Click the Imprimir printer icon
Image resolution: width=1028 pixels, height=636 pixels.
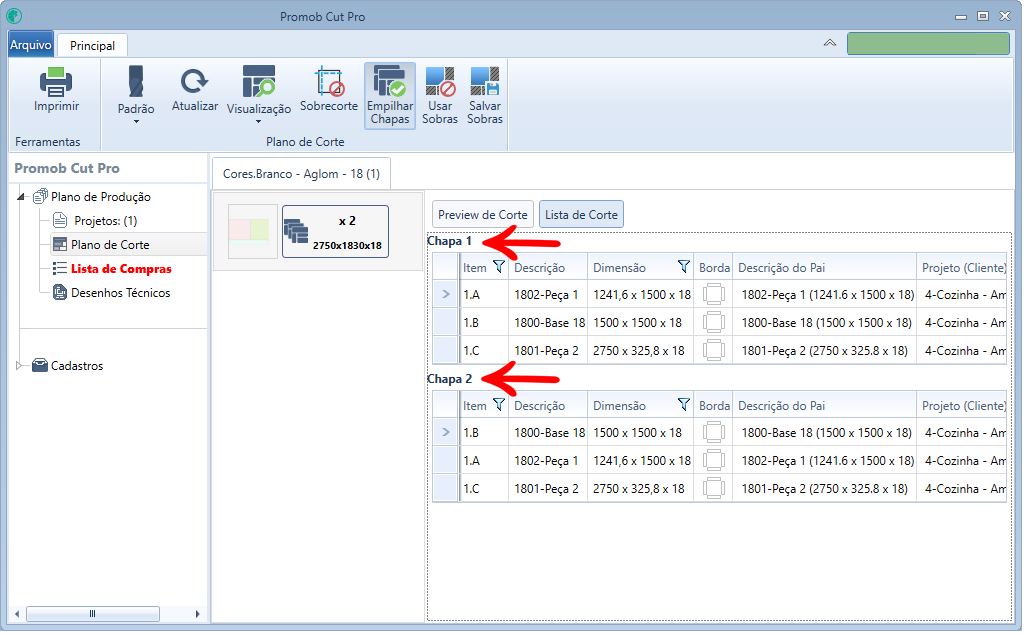[x=56, y=82]
